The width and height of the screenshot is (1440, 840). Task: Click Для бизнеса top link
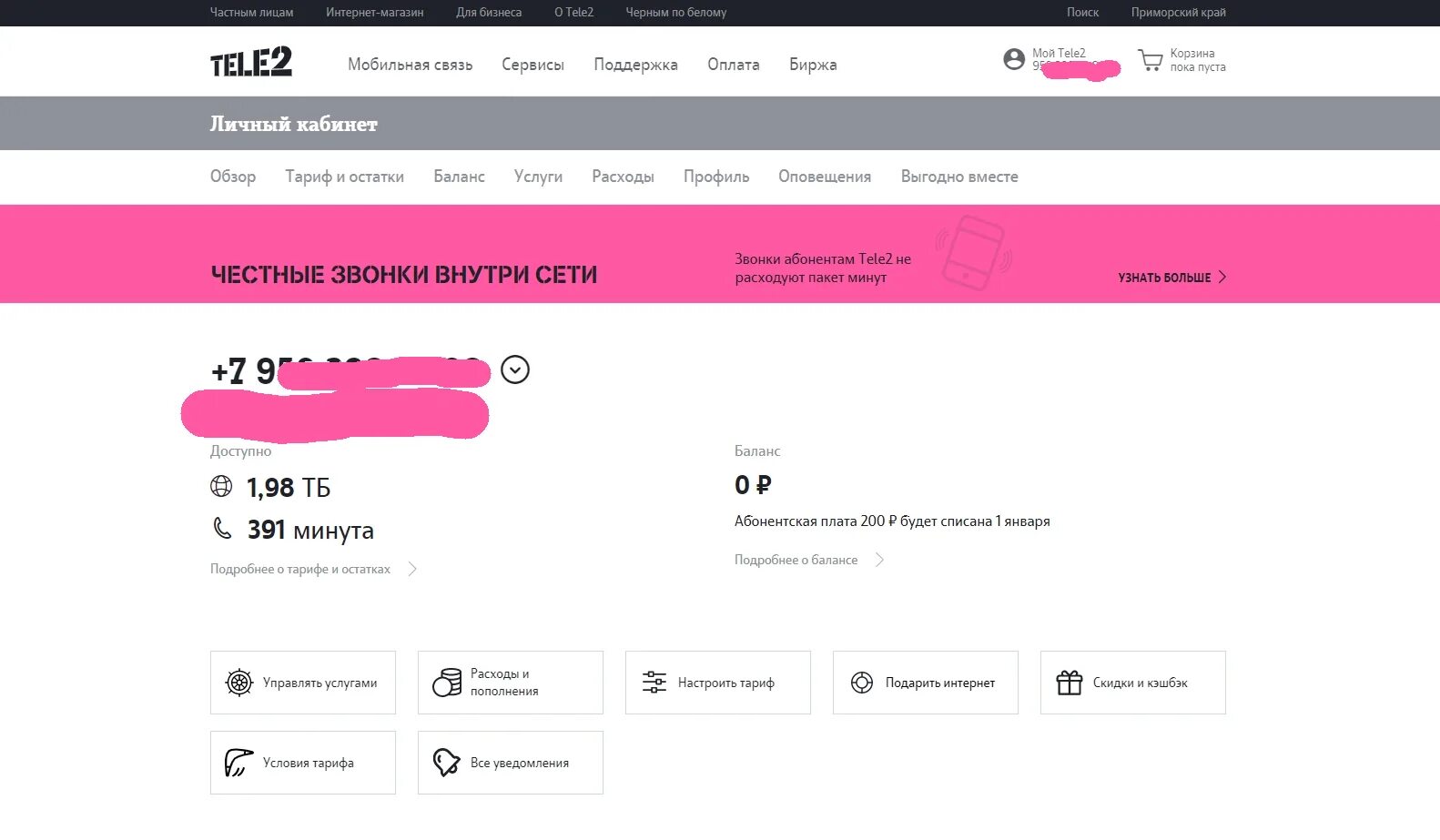[x=489, y=13]
